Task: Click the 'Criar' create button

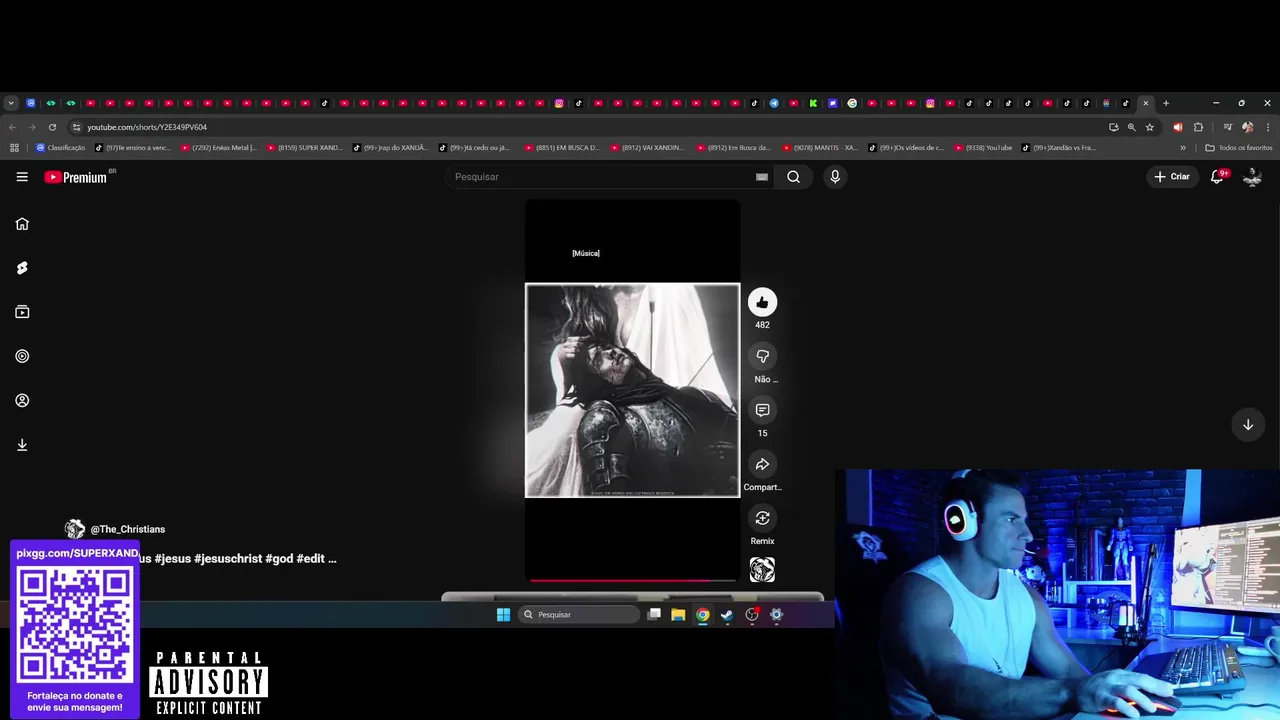Action: [1172, 177]
